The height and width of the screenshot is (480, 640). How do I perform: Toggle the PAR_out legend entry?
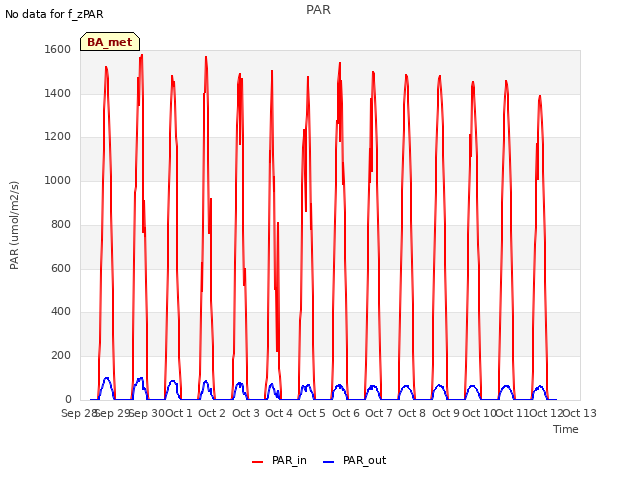click(x=355, y=460)
